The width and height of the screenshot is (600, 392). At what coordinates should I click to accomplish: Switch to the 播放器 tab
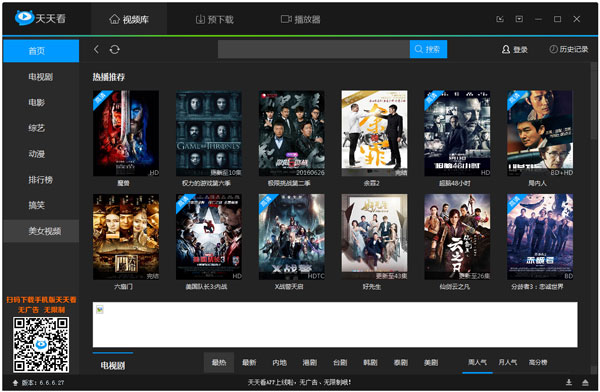click(301, 19)
